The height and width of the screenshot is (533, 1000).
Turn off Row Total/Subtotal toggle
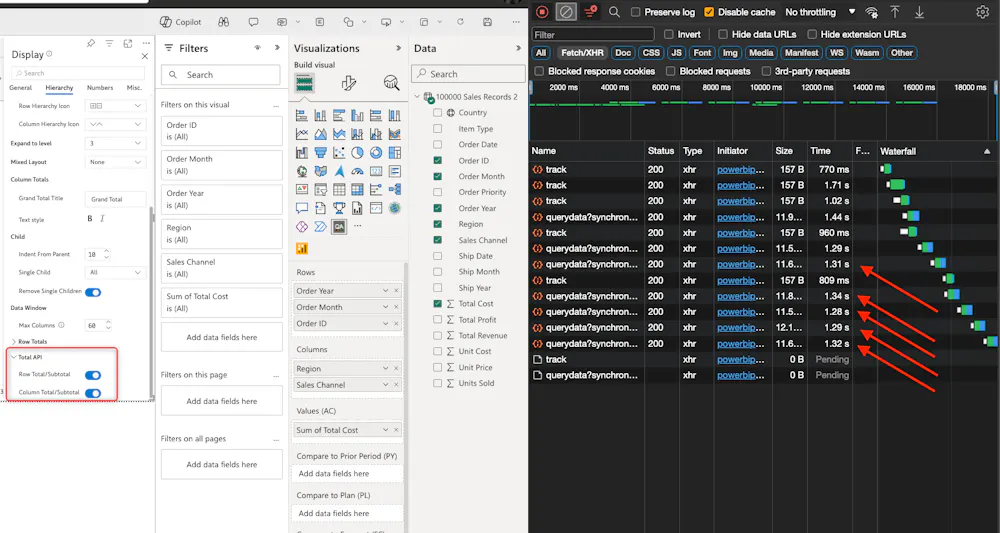tap(93, 376)
